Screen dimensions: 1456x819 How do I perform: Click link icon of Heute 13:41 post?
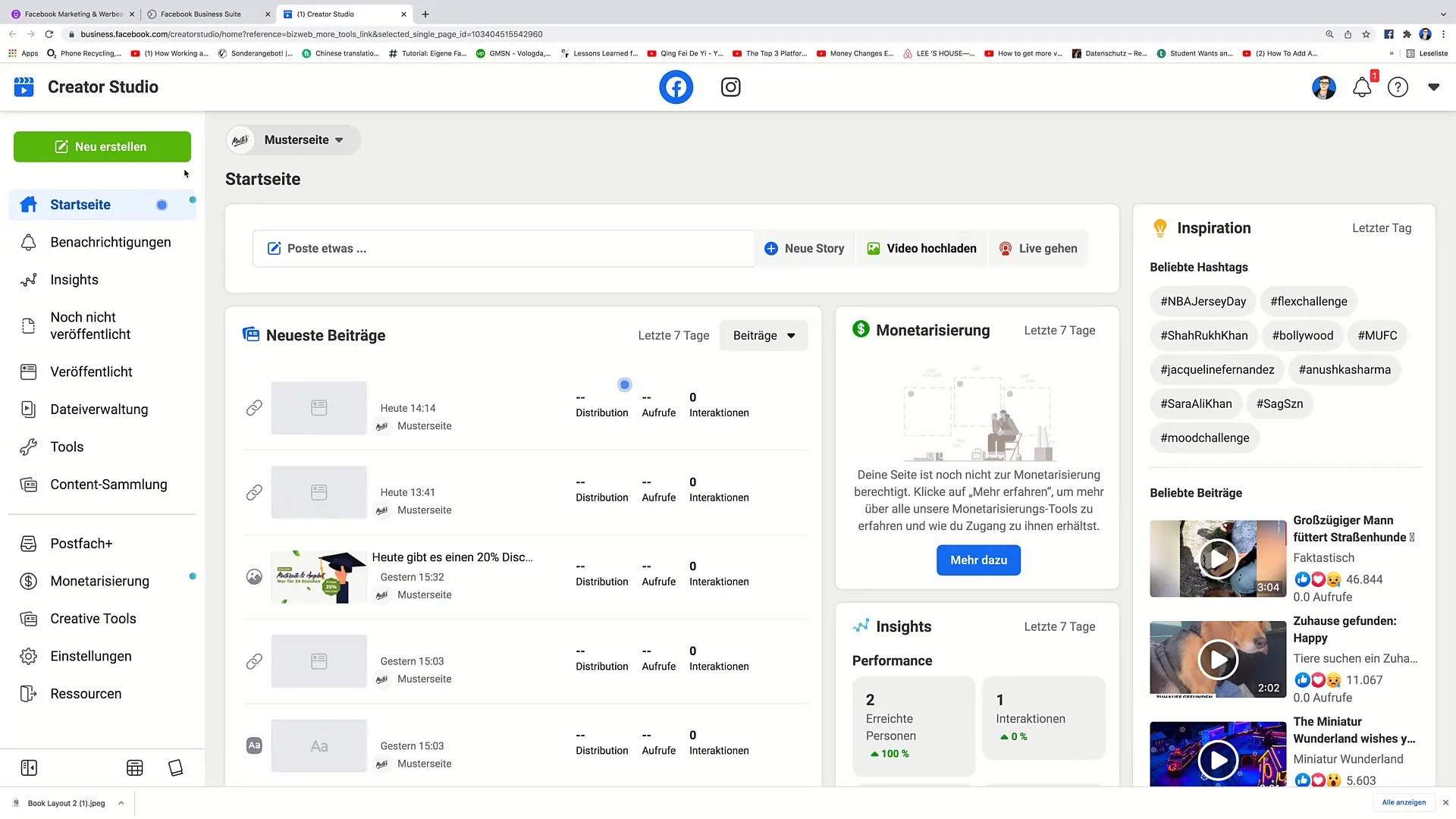(x=254, y=492)
